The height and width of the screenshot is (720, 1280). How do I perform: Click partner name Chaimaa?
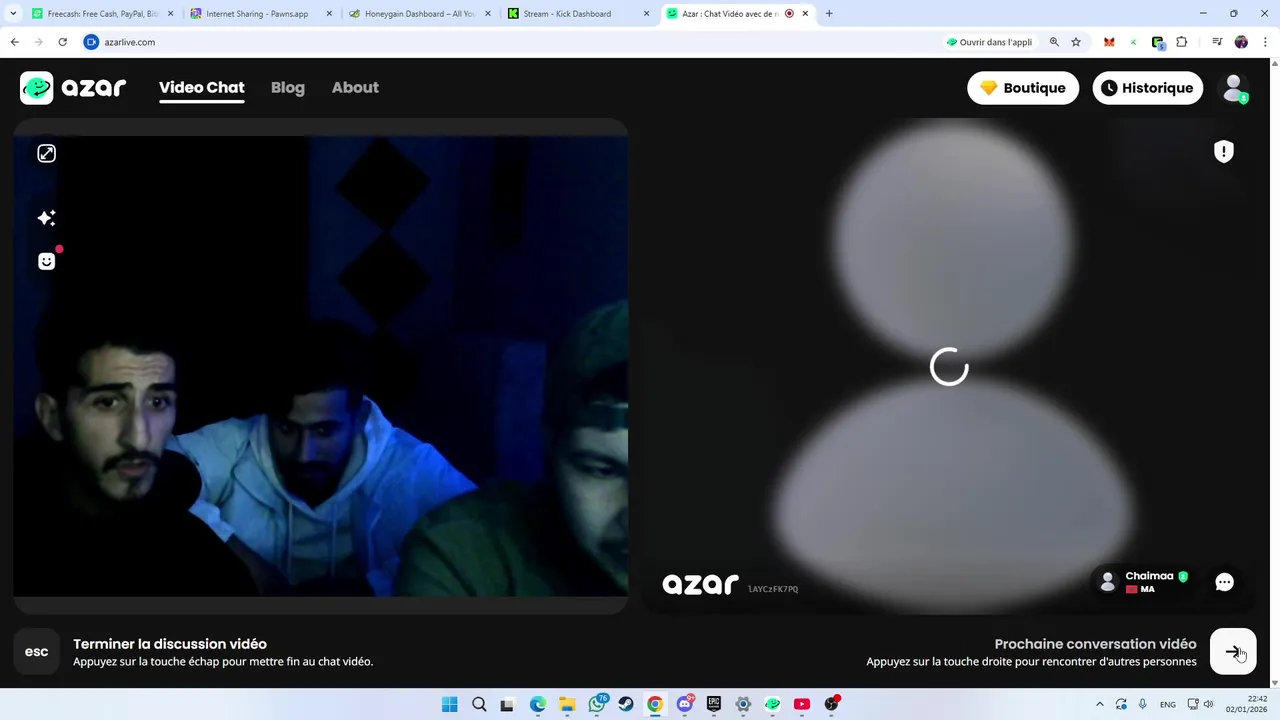pos(1149,576)
